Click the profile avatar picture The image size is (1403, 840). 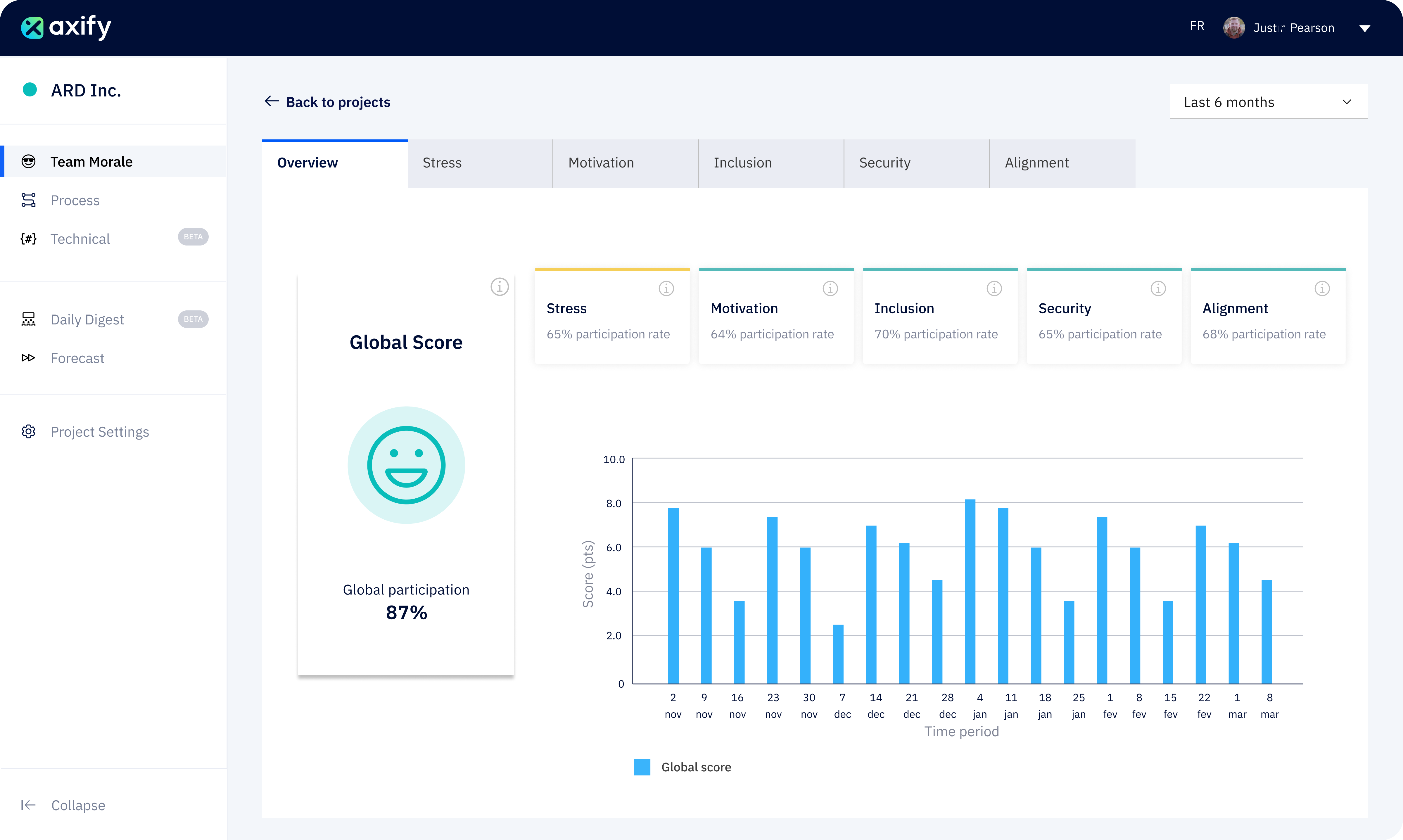1234,27
